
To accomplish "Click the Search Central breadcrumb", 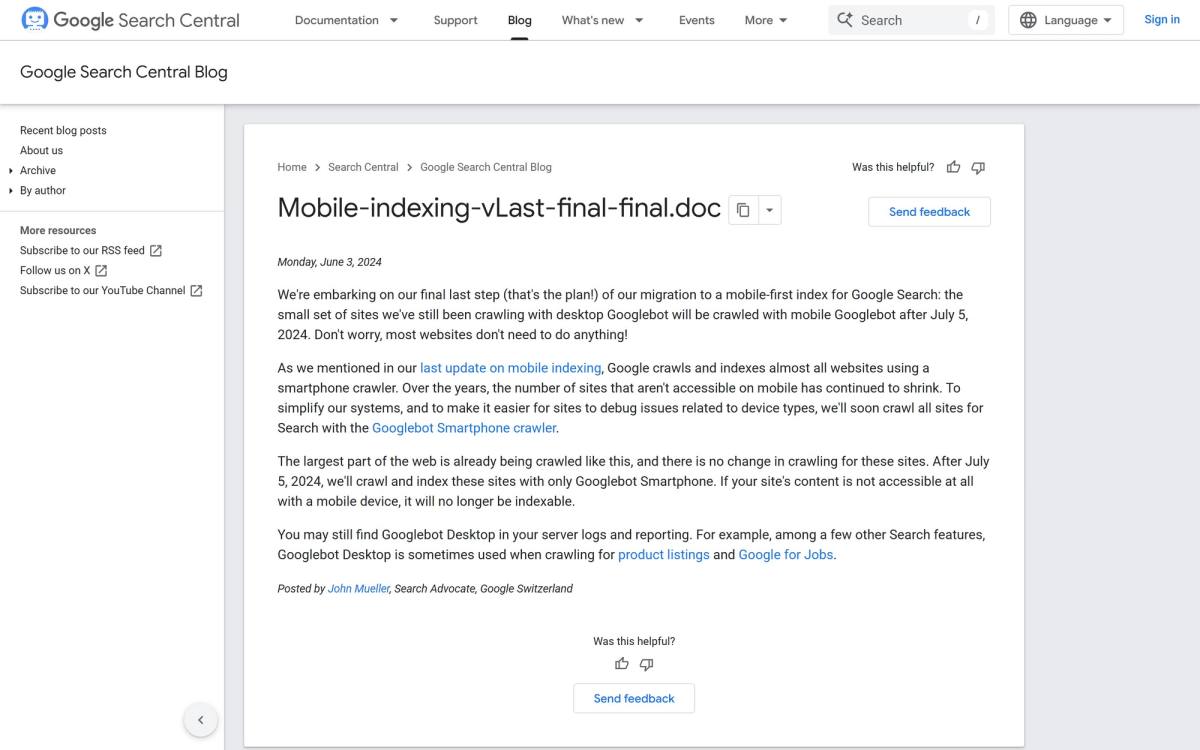I will point(363,167).
